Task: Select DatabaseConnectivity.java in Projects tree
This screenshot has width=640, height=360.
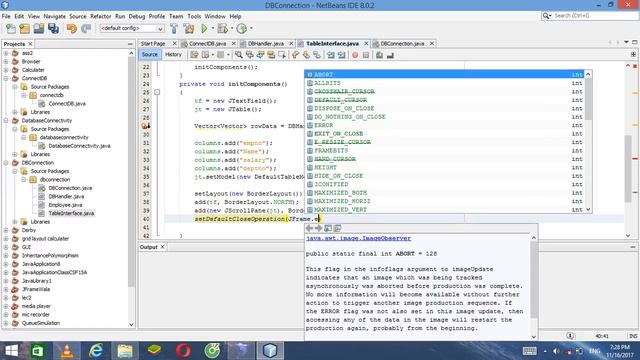Action: click(79, 146)
